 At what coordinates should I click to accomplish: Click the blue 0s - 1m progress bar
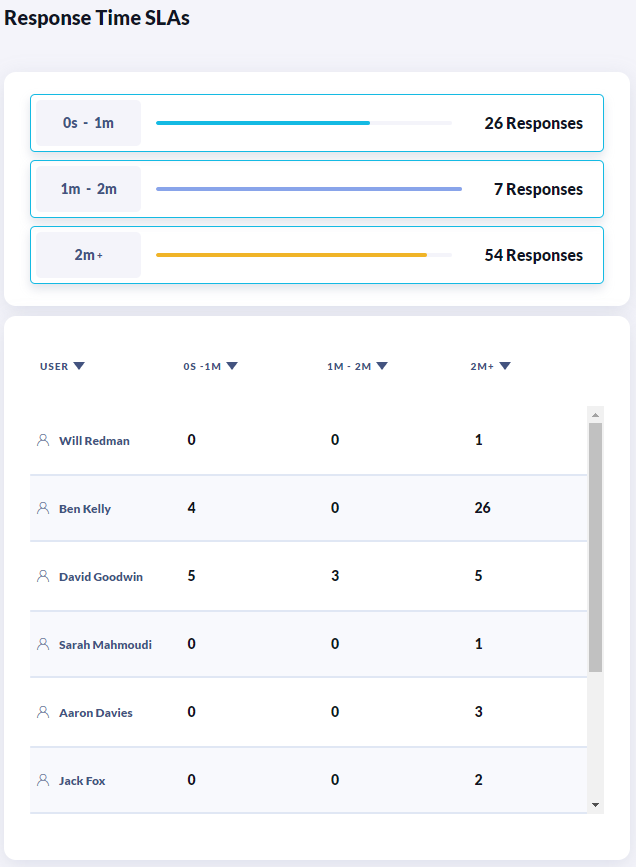tap(263, 123)
